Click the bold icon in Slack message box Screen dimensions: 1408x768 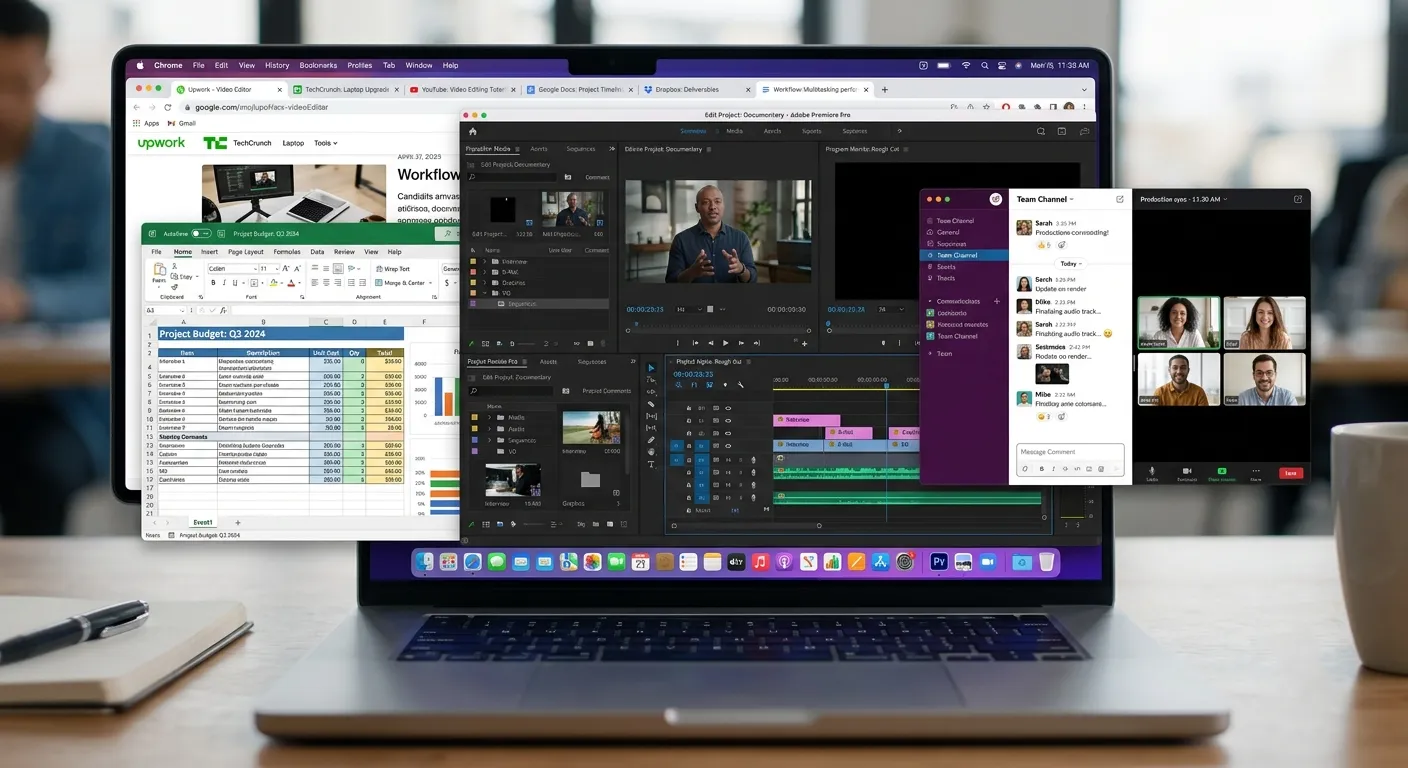(x=1041, y=468)
